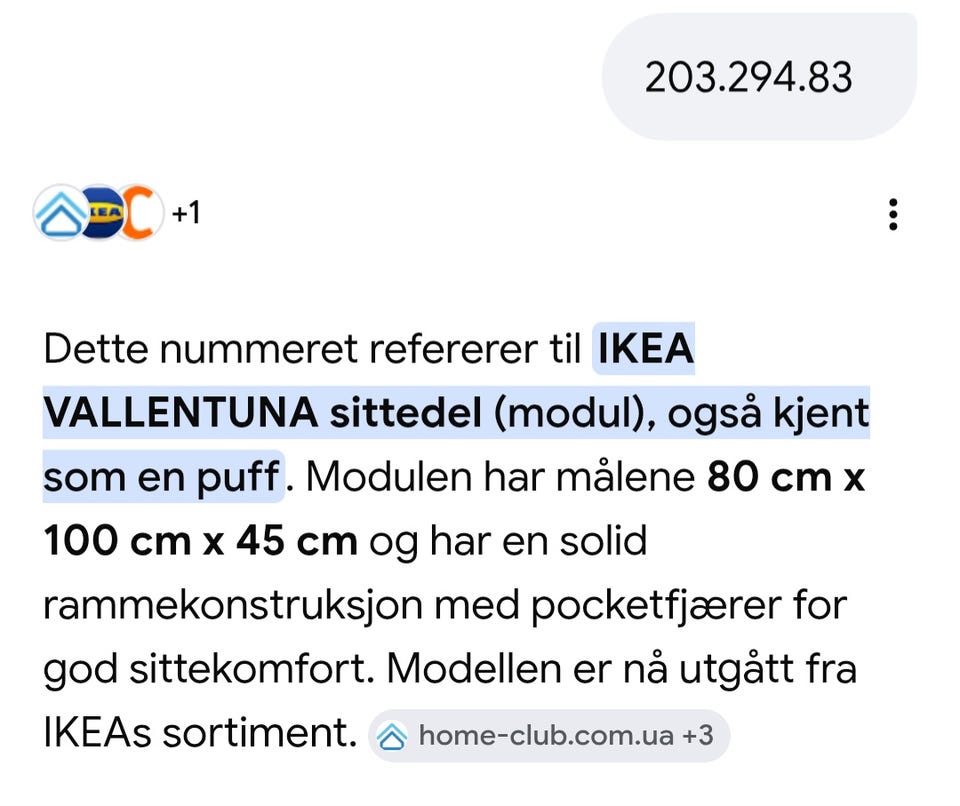Click the word 'pocketfjærer' in the answer
960x806 pixels.
point(656,606)
